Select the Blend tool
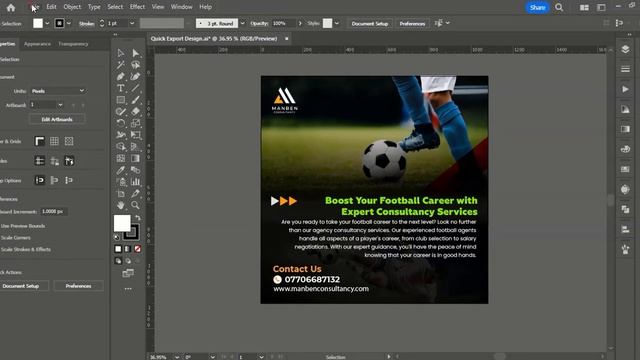 point(136,170)
